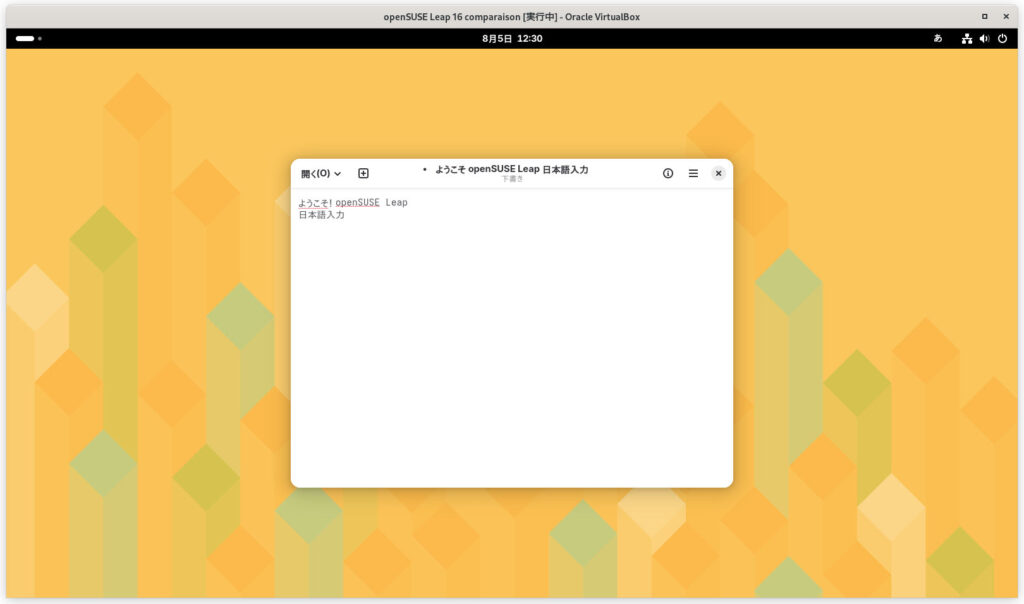Click the volume speaker icon
The height and width of the screenshot is (604, 1024).
(x=984, y=39)
